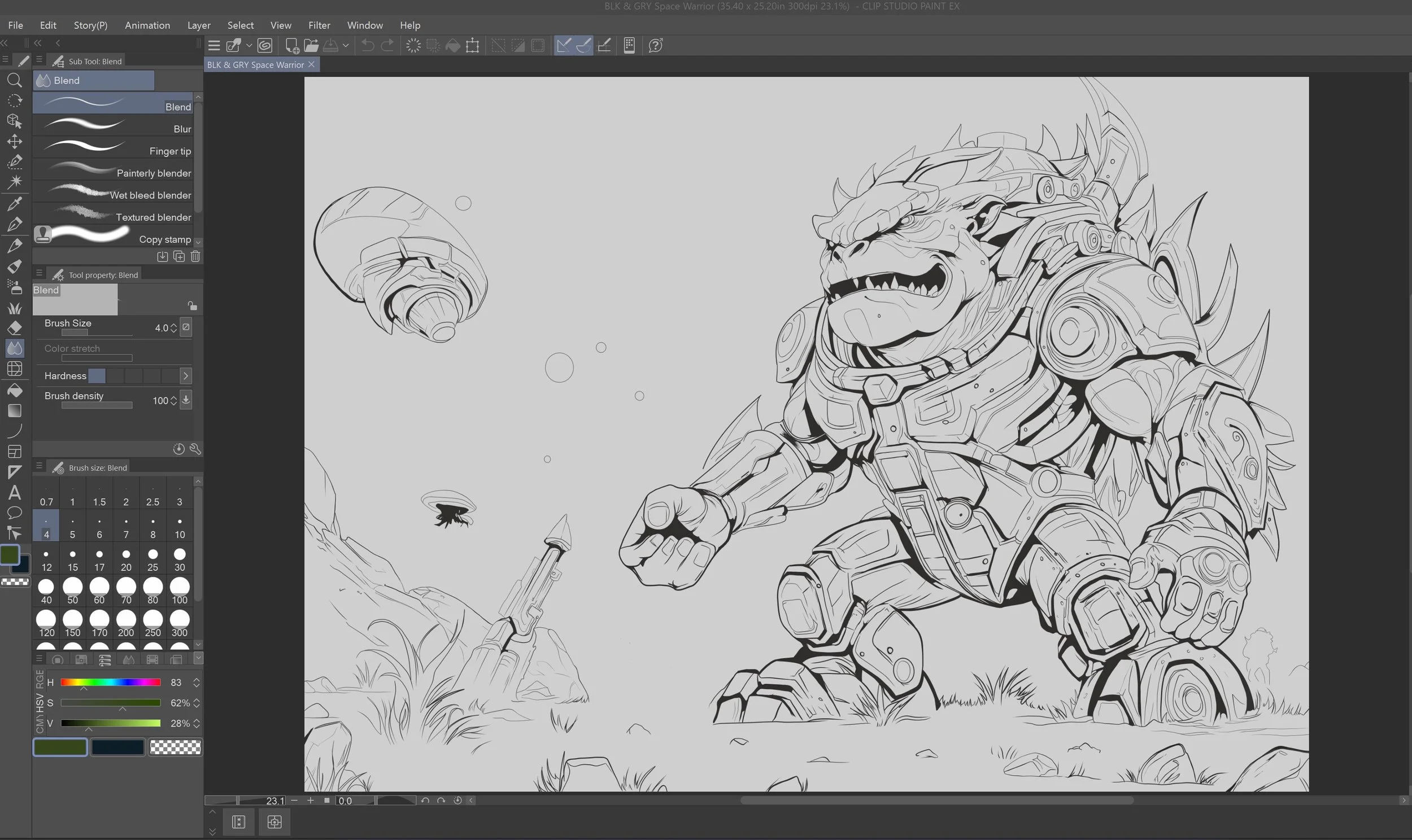Click the Clip Studio spiral logo icon
Viewport: 1412px width, 840px height.
[265, 45]
